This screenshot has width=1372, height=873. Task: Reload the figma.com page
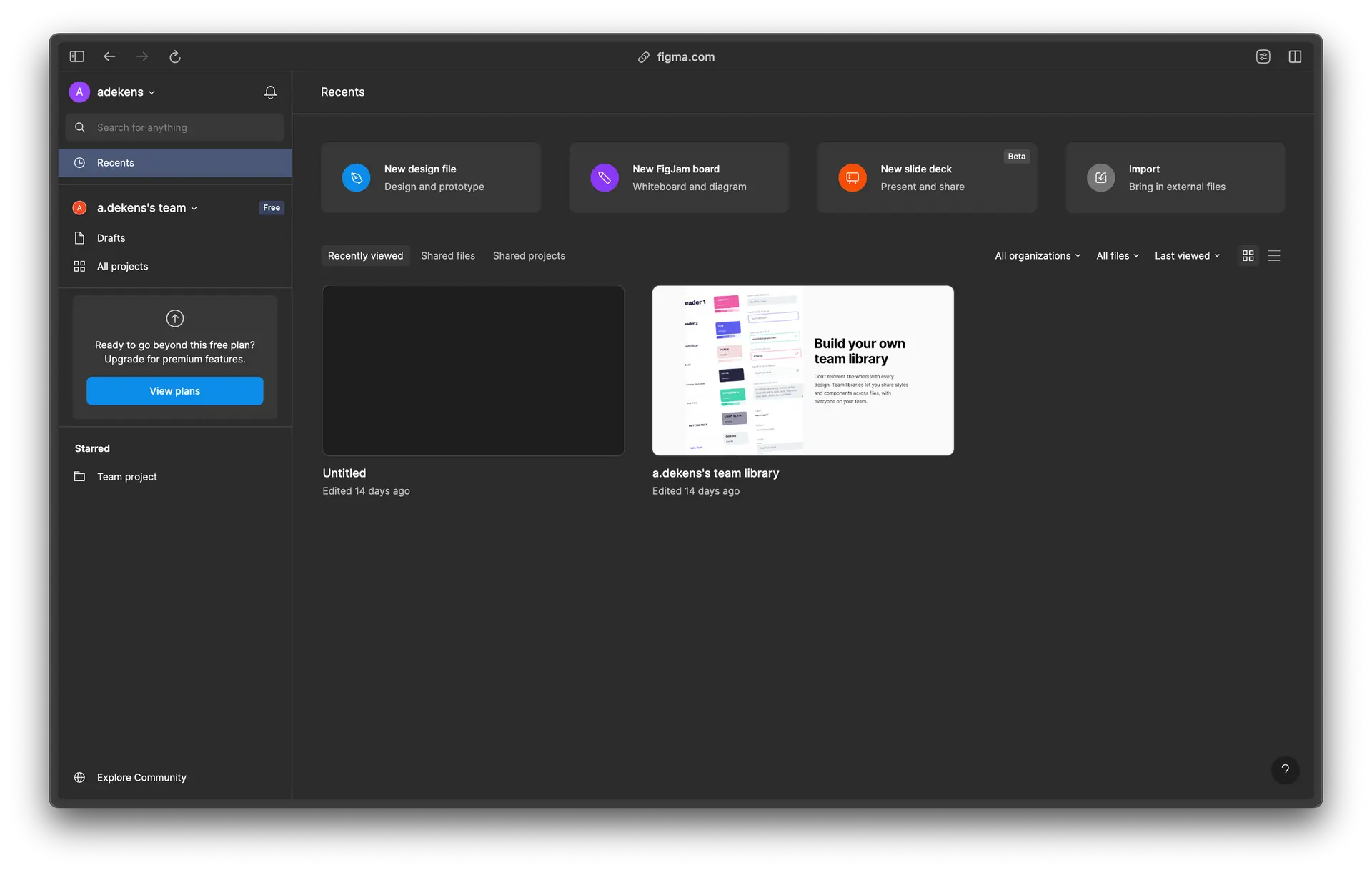coord(175,56)
